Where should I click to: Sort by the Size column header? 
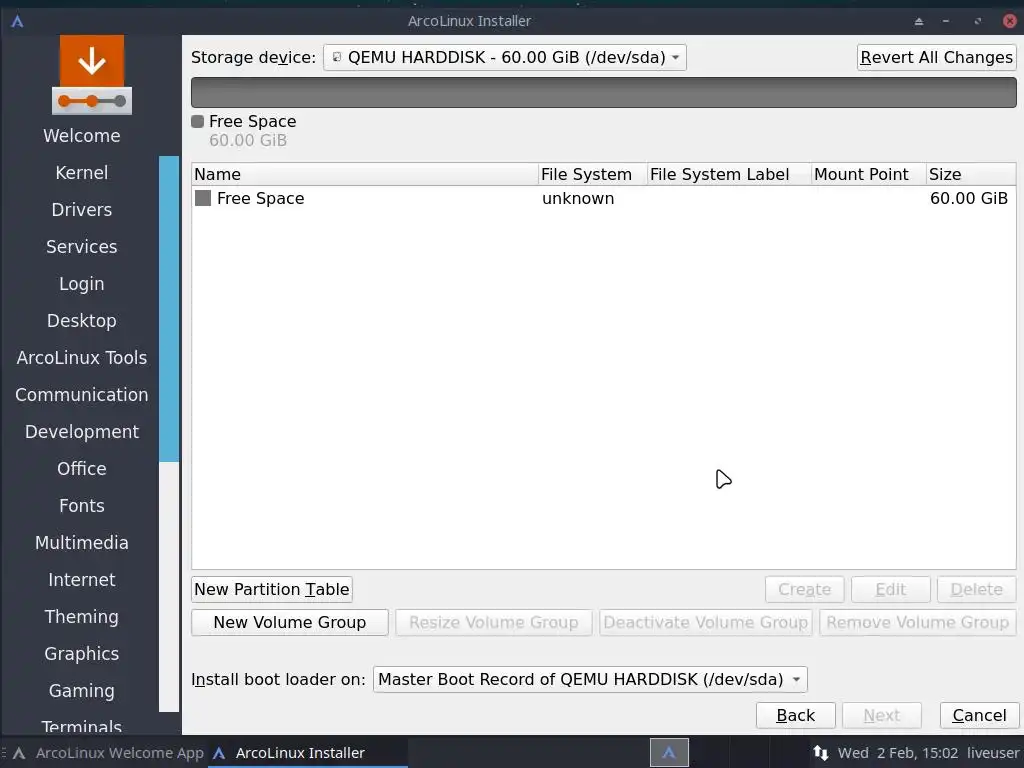tap(970, 174)
